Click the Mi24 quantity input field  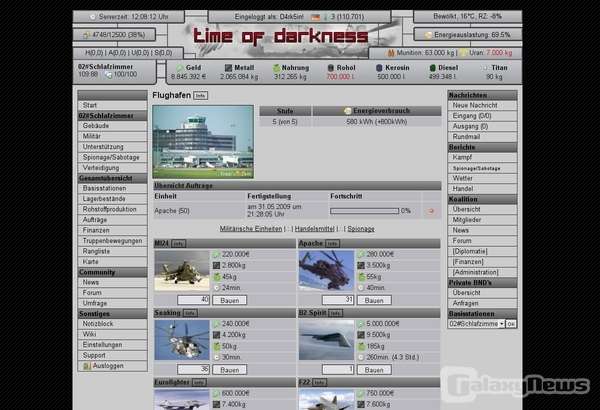pyautogui.click(x=194, y=300)
